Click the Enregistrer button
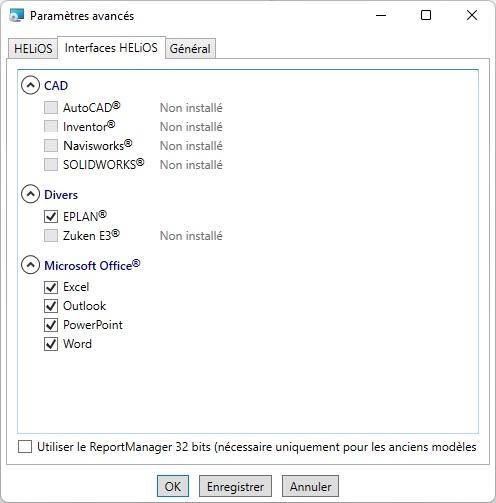 point(235,486)
